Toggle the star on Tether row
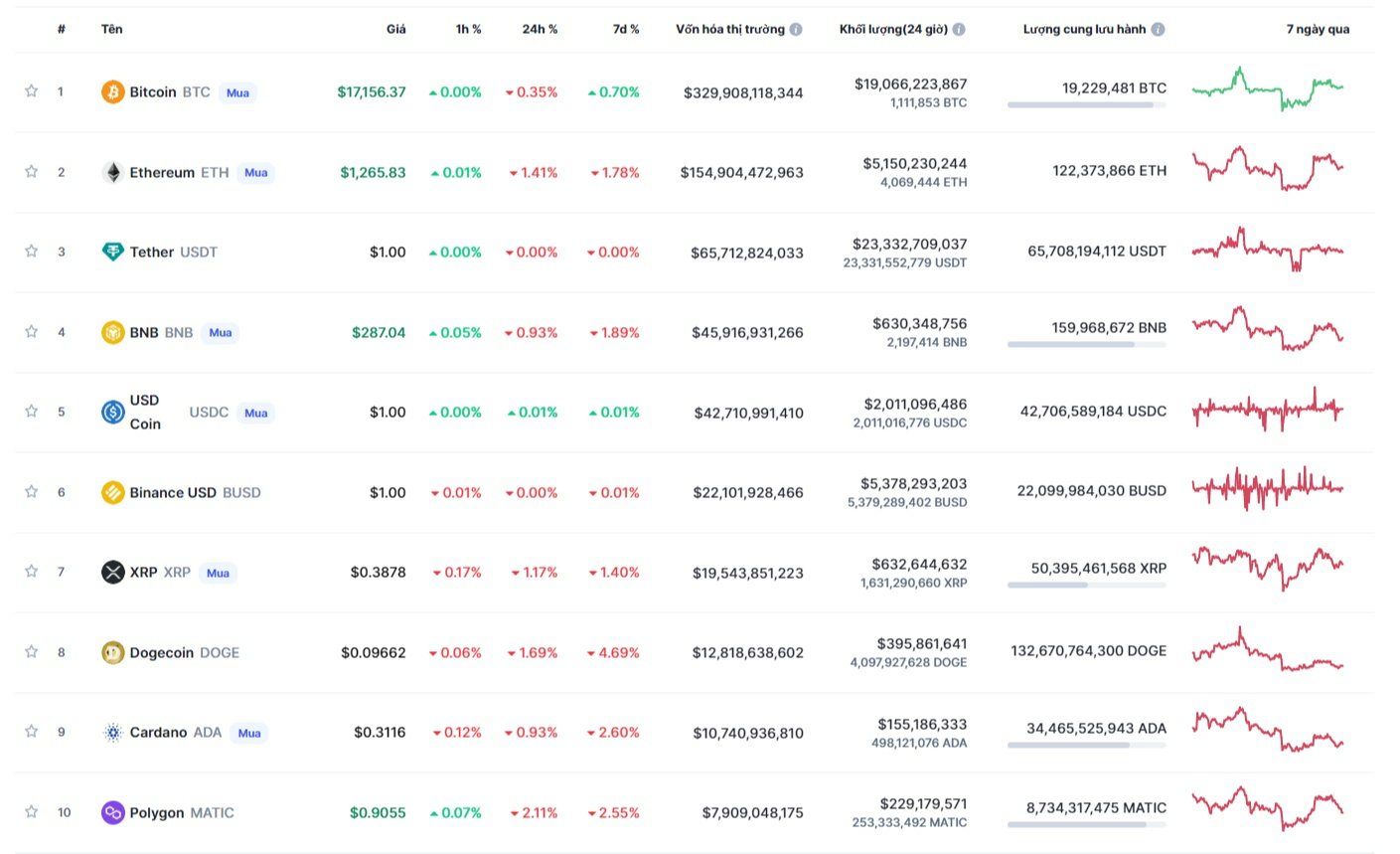This screenshot has height=854, width=1400. (x=32, y=252)
